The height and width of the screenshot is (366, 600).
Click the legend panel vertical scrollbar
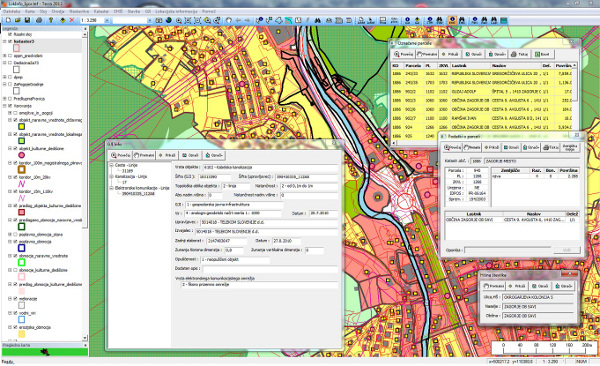(x=85, y=184)
